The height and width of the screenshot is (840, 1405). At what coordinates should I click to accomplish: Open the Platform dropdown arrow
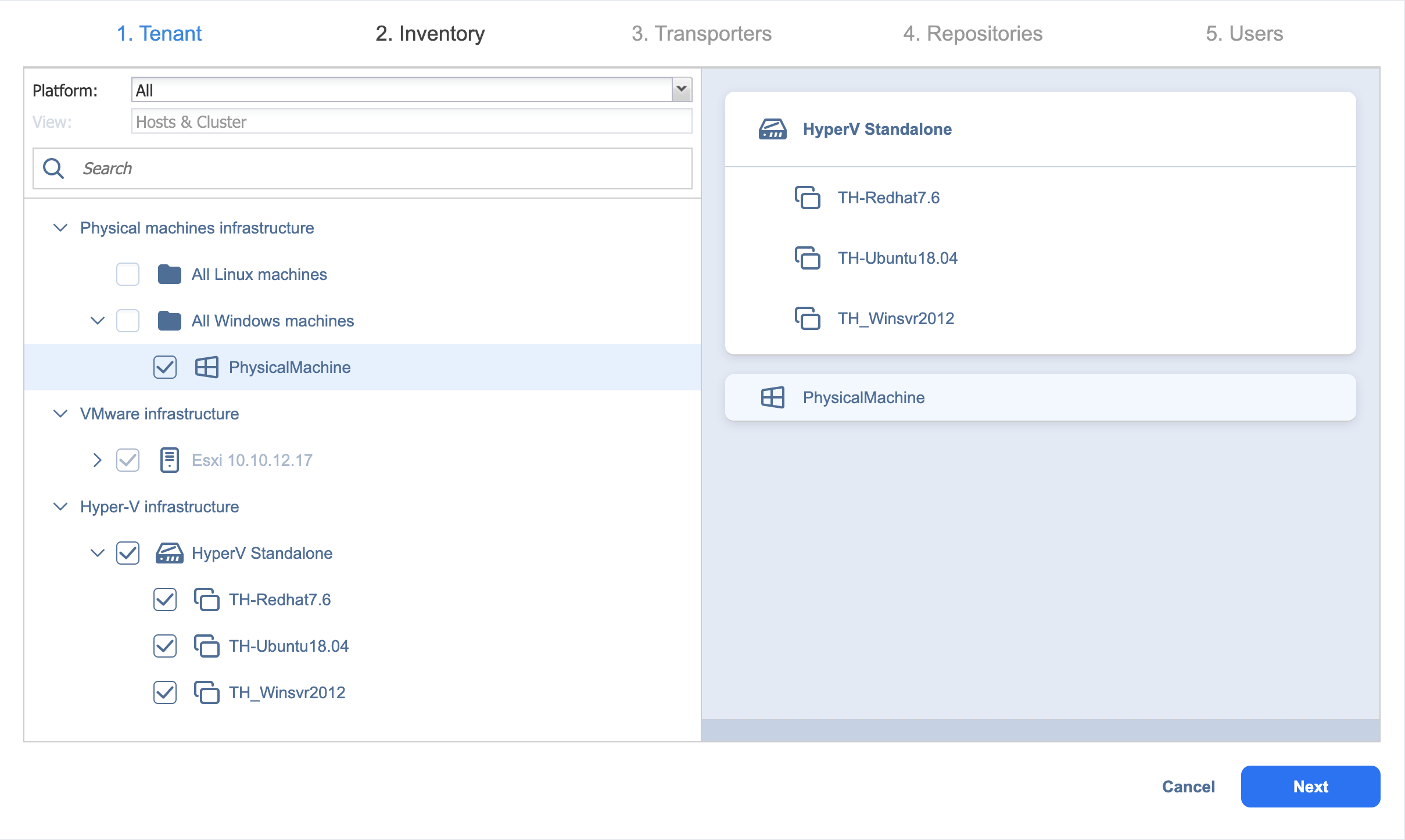click(x=682, y=90)
